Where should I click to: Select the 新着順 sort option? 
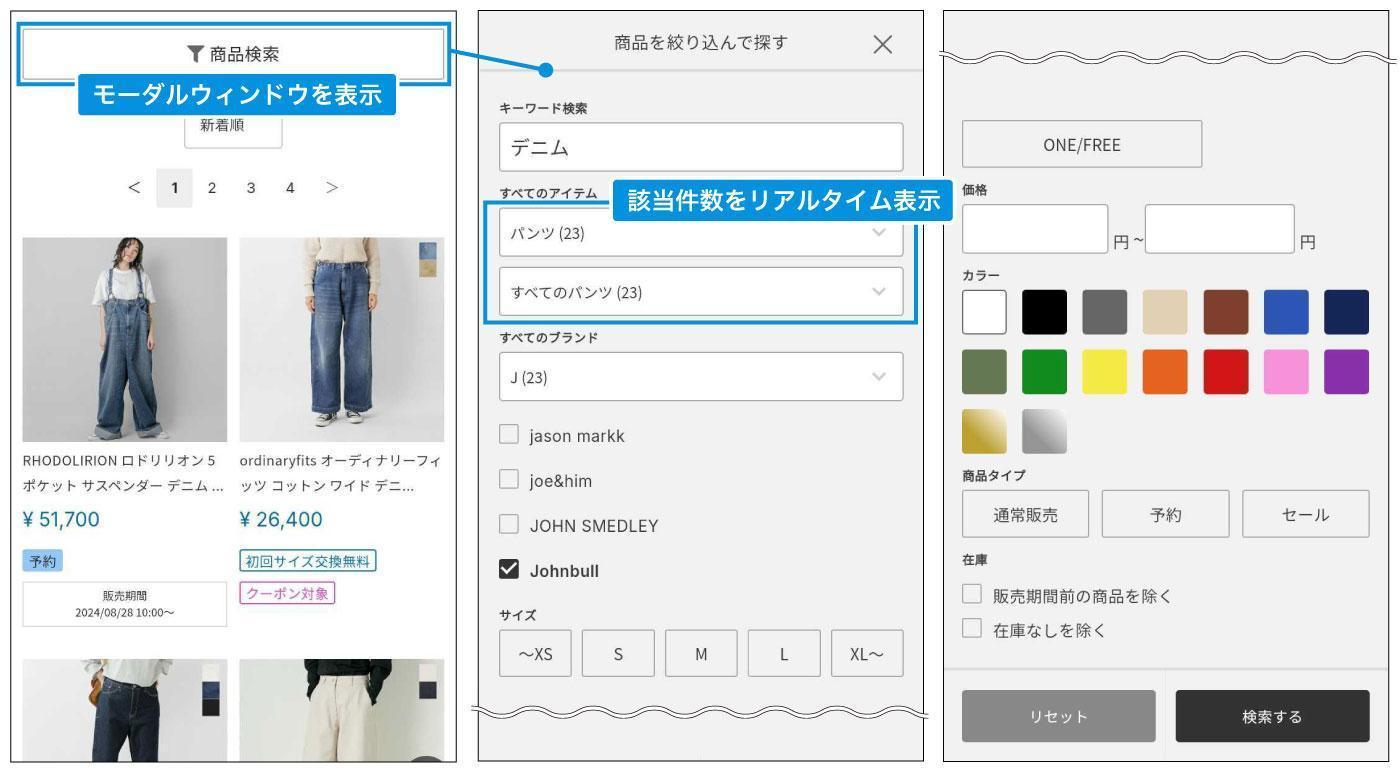(233, 126)
